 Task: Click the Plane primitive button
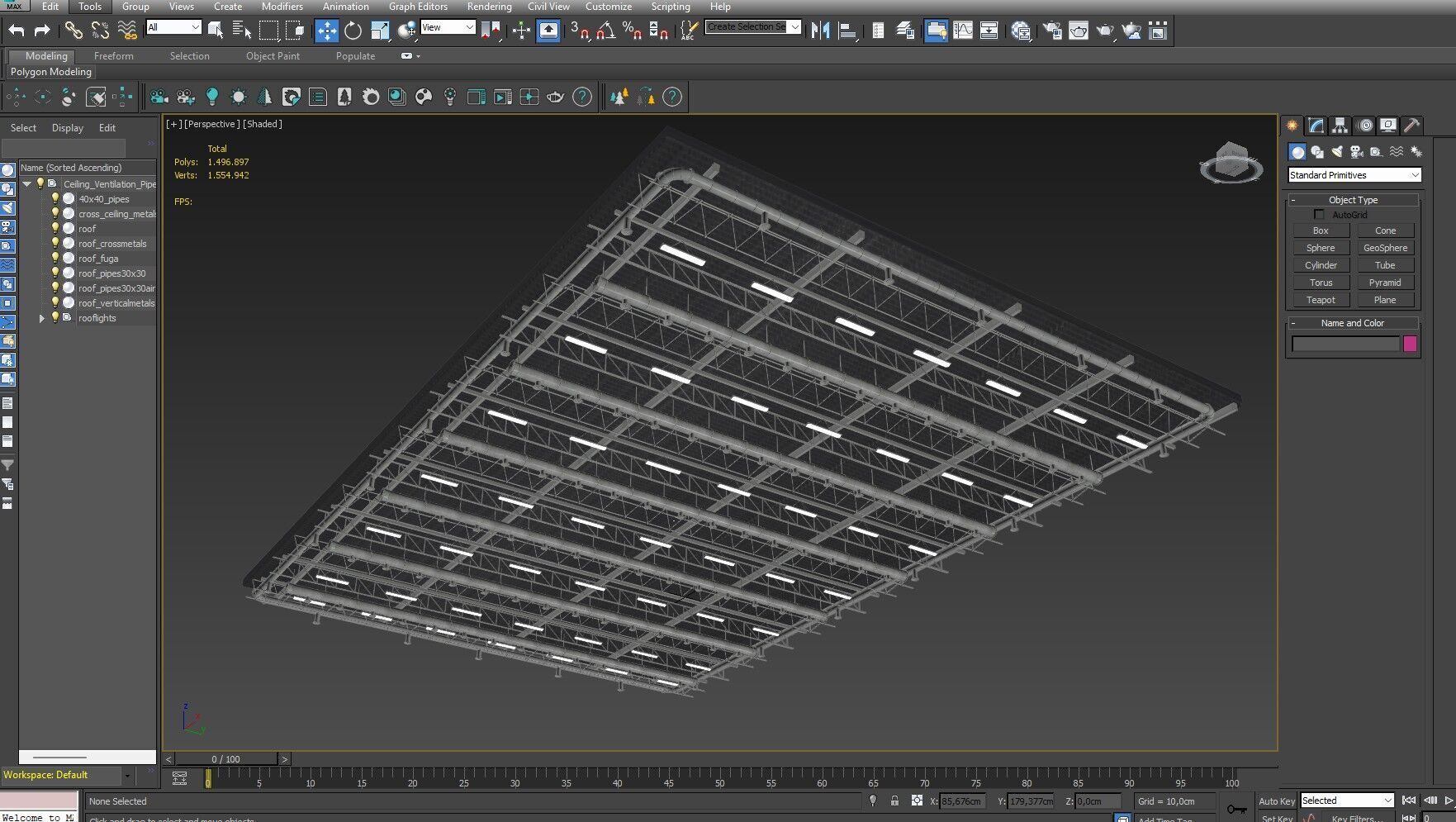[1385, 300]
